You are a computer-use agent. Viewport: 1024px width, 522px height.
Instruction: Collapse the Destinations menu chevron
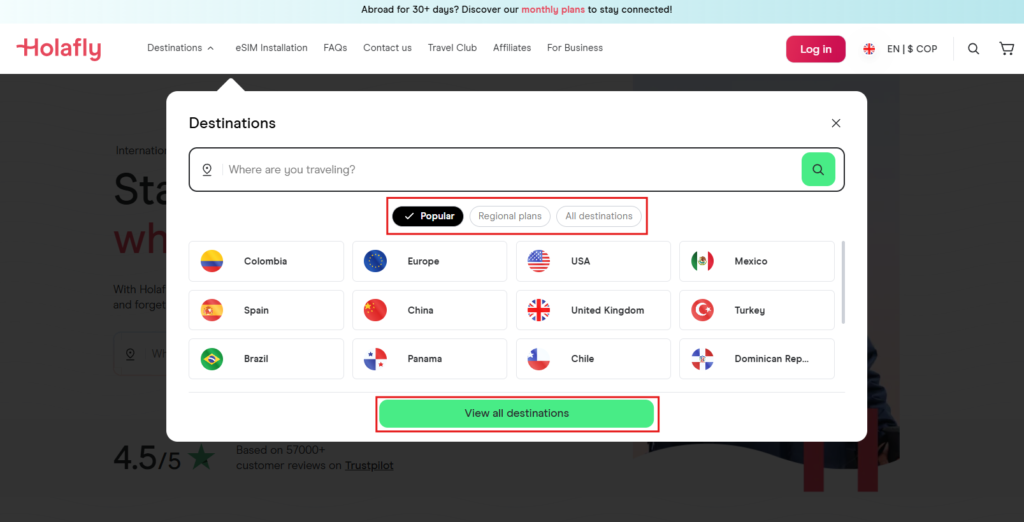point(210,48)
